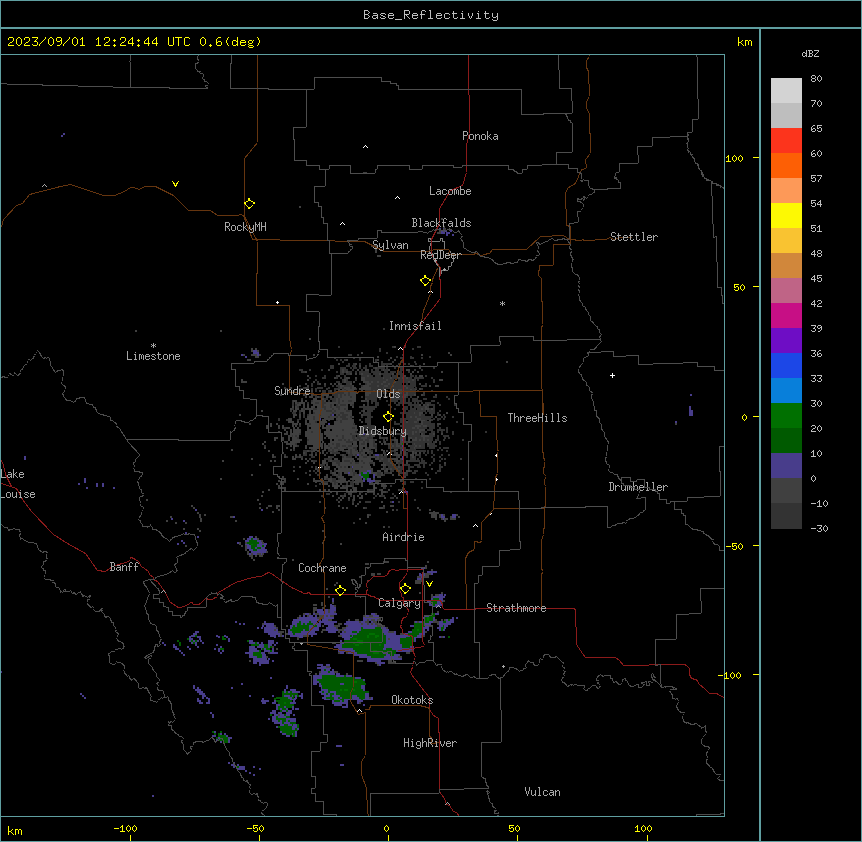Click the Blackfalds city label
The width and height of the screenshot is (862, 842).
click(x=441, y=223)
